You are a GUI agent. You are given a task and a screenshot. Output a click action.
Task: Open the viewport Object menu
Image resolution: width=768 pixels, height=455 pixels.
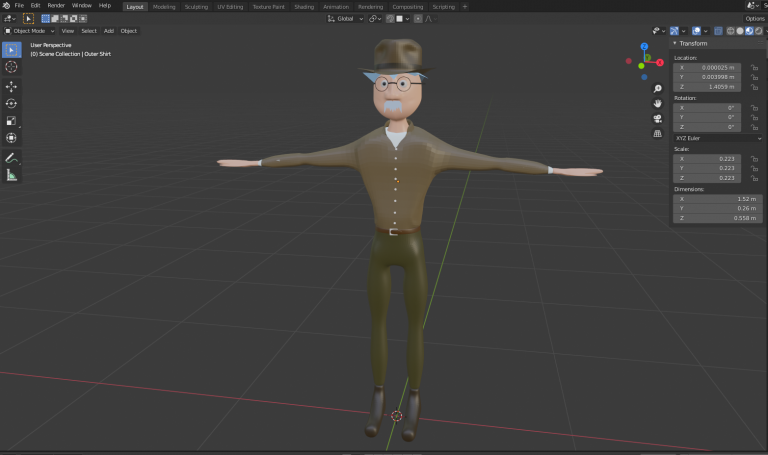[x=129, y=31]
